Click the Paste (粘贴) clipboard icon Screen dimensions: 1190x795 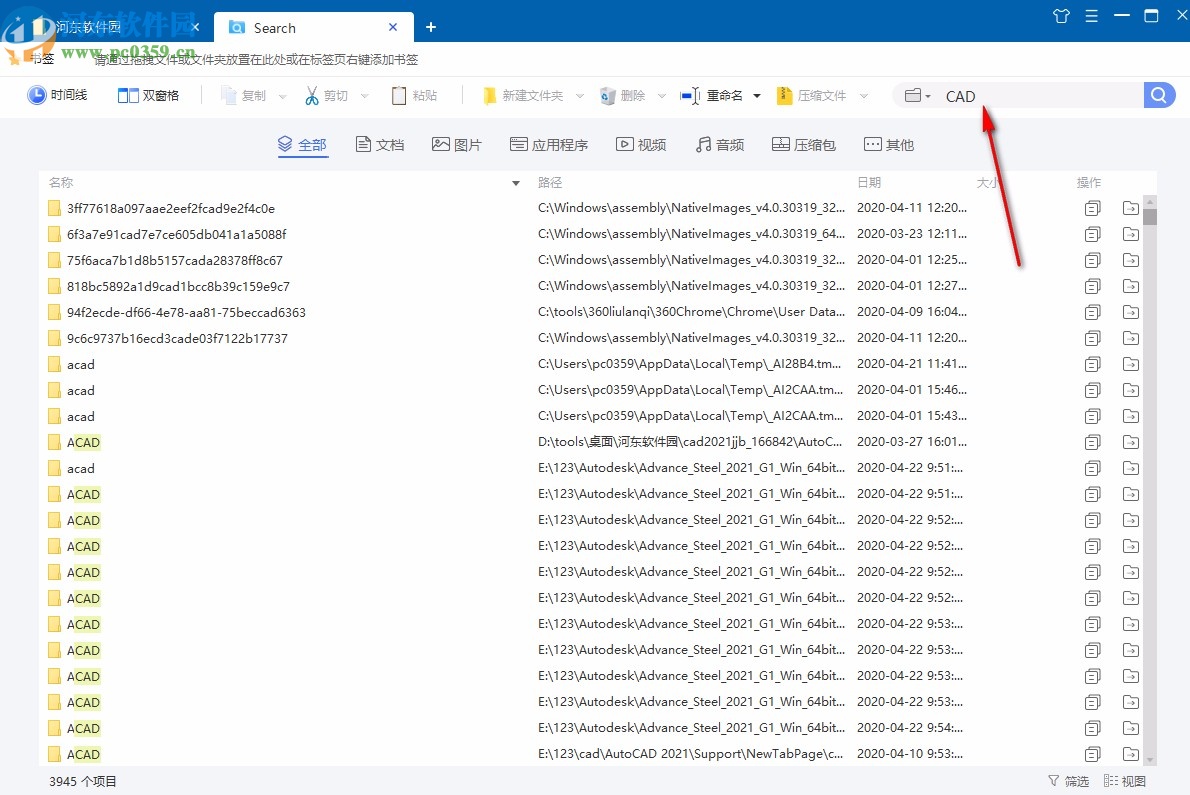[x=399, y=96]
